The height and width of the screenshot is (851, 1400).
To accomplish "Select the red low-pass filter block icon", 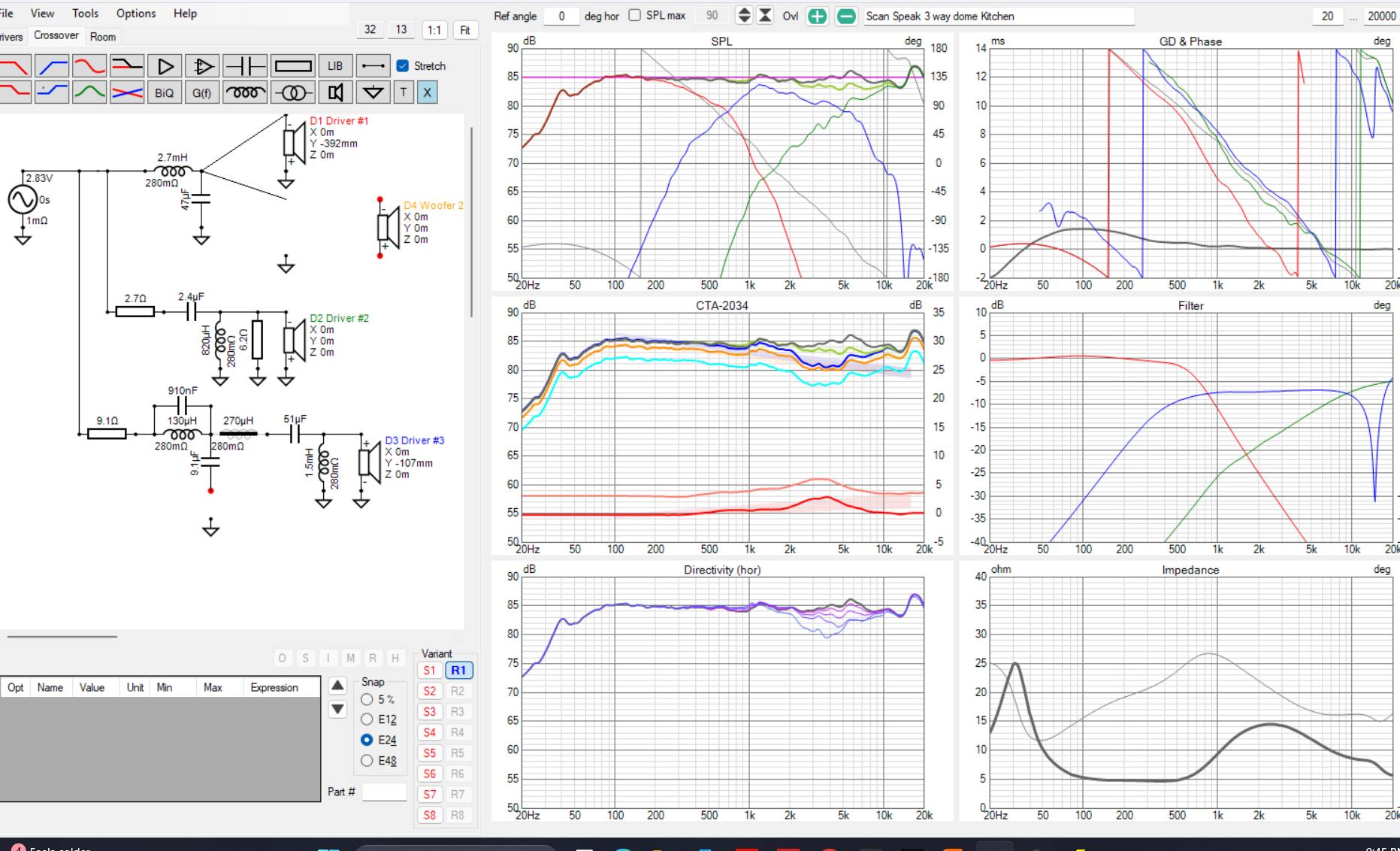I will pyautogui.click(x=14, y=66).
